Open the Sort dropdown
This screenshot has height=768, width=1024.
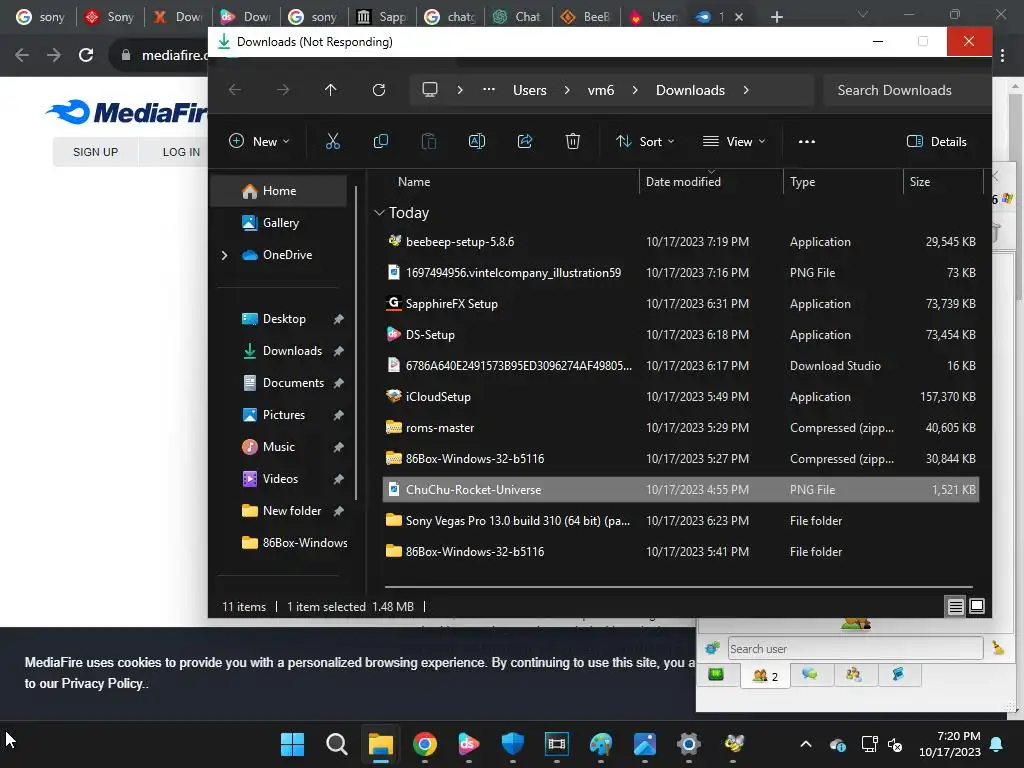tap(645, 142)
